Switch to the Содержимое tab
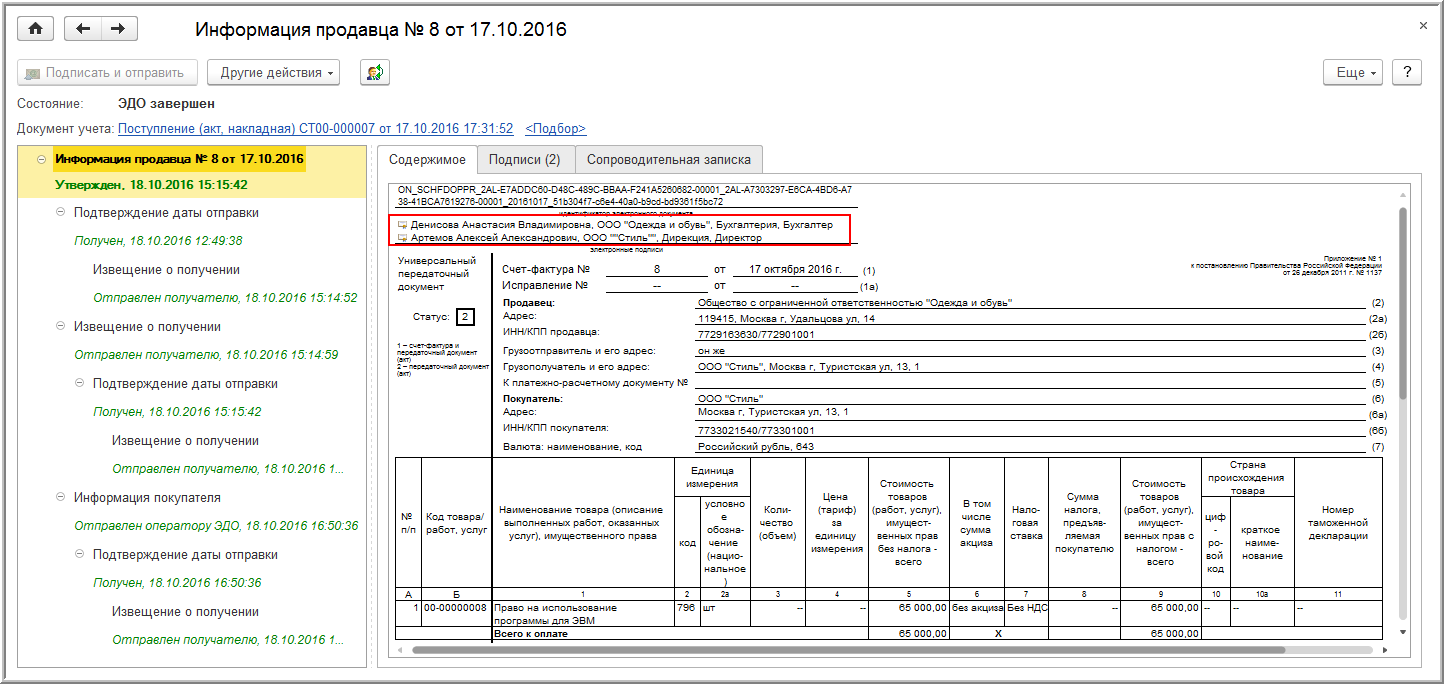Screen dimensions: 1444x684 (x=427, y=159)
